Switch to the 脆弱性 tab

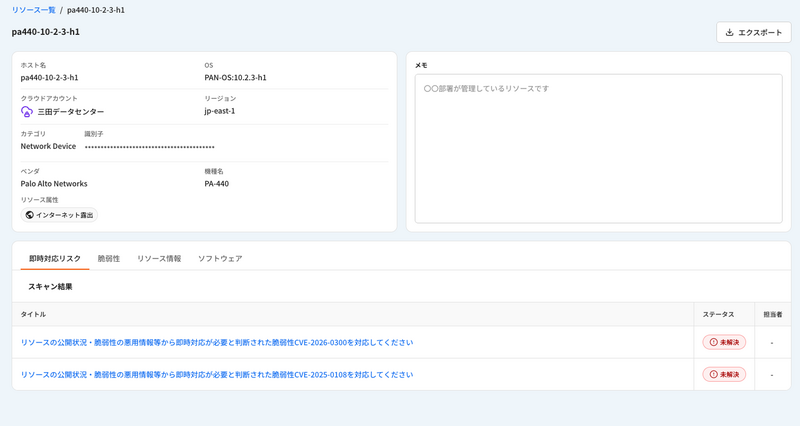pyautogui.click(x=109, y=259)
